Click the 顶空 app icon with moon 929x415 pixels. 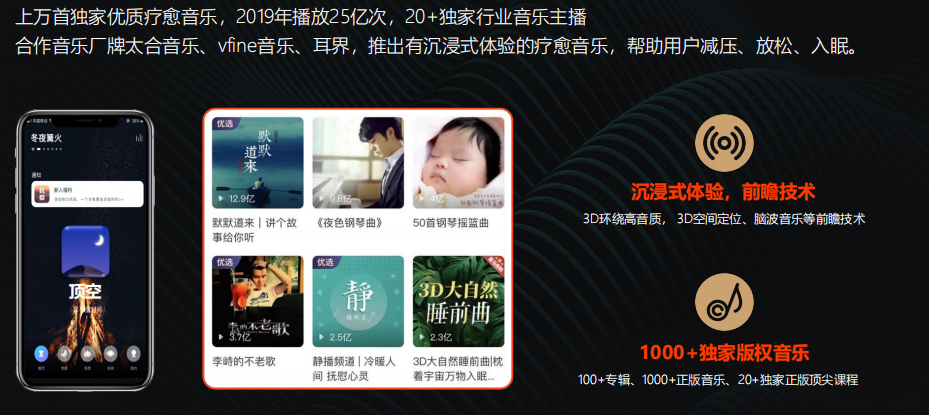[85, 251]
